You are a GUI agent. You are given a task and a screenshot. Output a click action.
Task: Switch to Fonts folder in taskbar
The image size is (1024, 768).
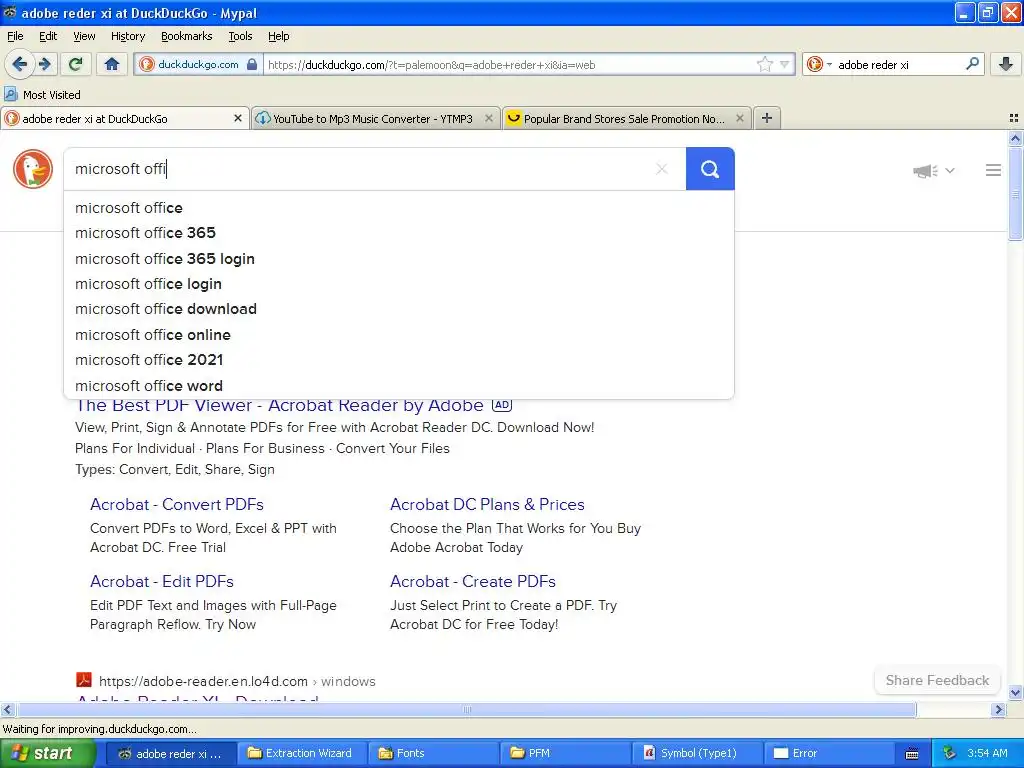tap(433, 753)
